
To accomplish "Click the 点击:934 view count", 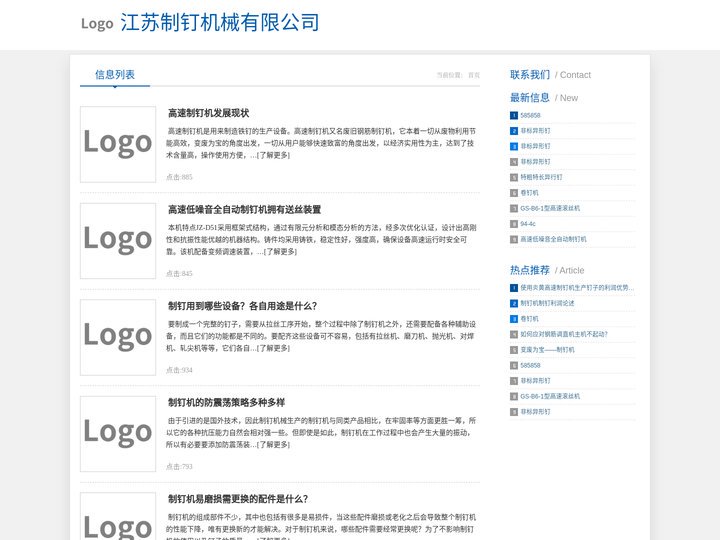I will [x=179, y=370].
